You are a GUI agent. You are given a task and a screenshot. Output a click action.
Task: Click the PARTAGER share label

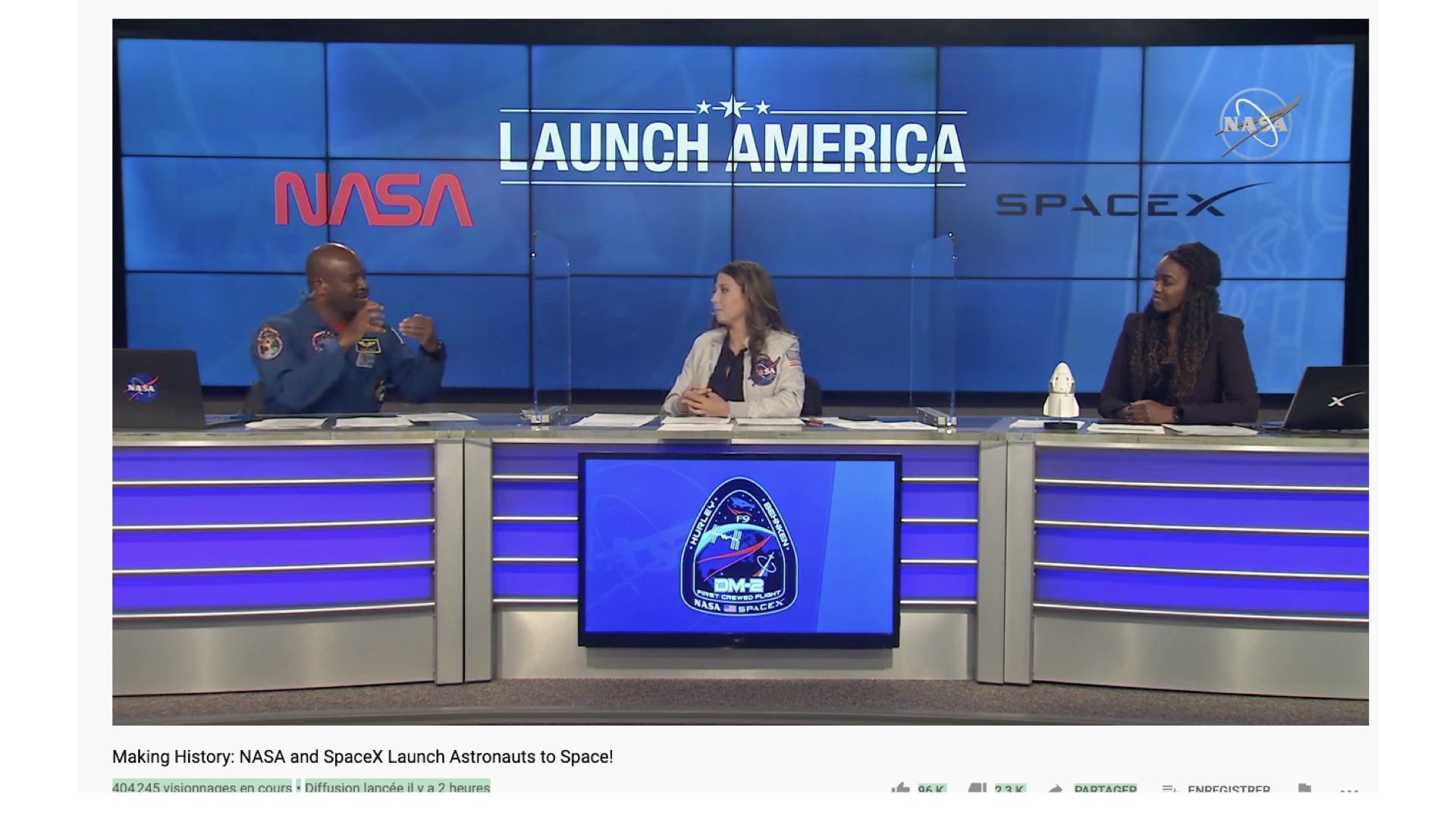(1105, 789)
